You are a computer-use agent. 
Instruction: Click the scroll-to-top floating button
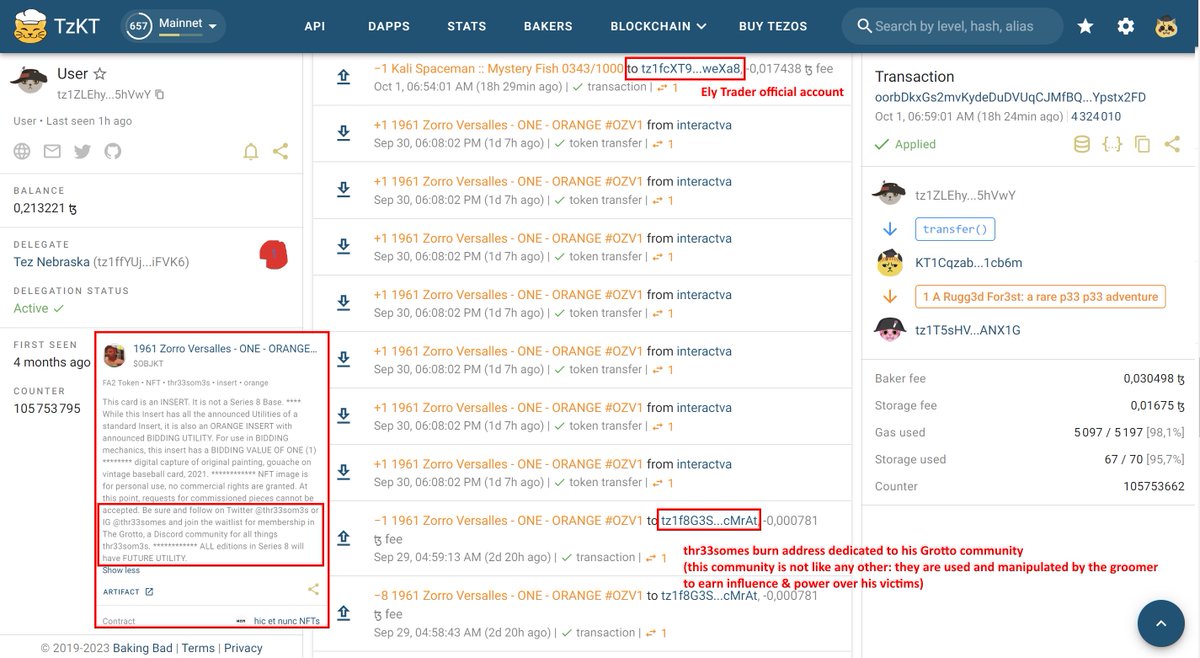(1160, 622)
